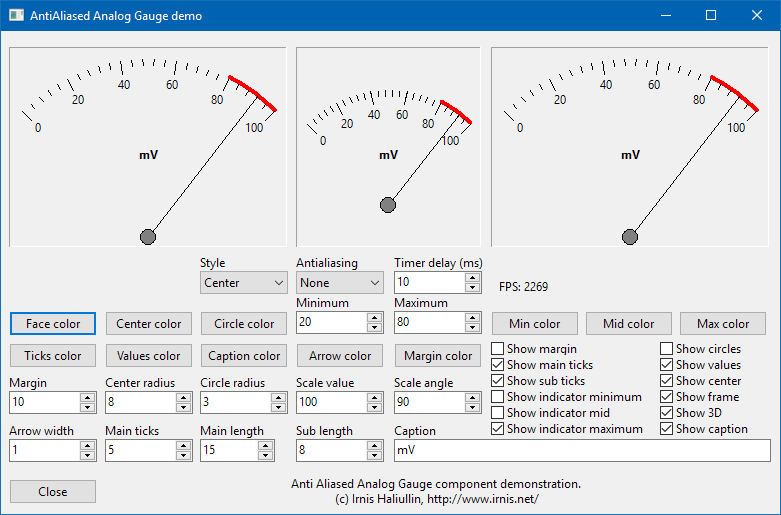Click the Caption text field containing mV
This screenshot has height=515, width=781.
[x=582, y=450]
